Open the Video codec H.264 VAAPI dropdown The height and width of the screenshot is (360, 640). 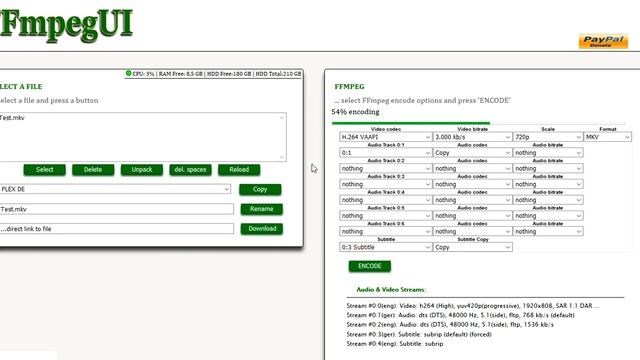pyautogui.click(x=385, y=137)
